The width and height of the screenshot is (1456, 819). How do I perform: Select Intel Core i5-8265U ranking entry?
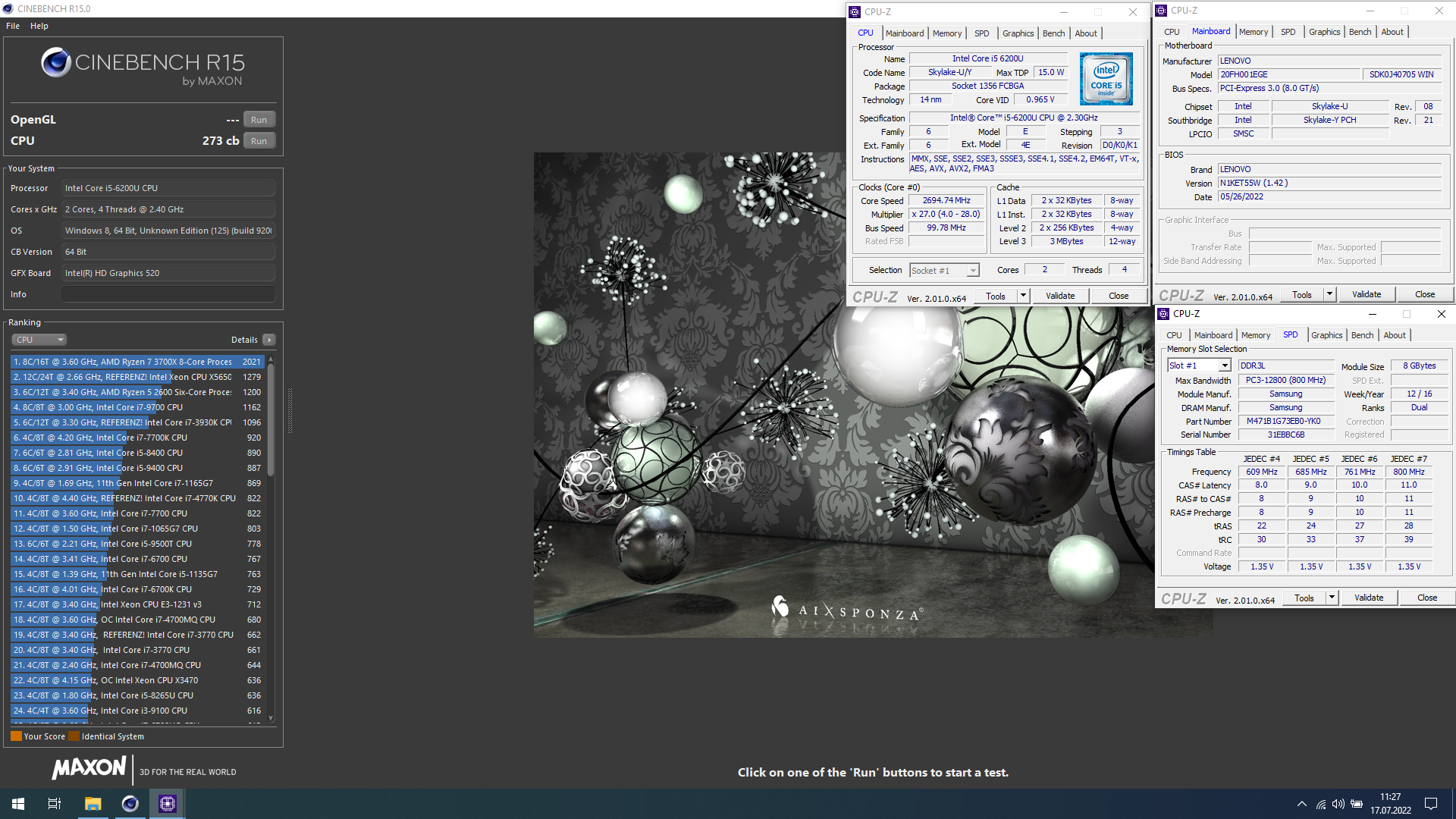pos(137,695)
